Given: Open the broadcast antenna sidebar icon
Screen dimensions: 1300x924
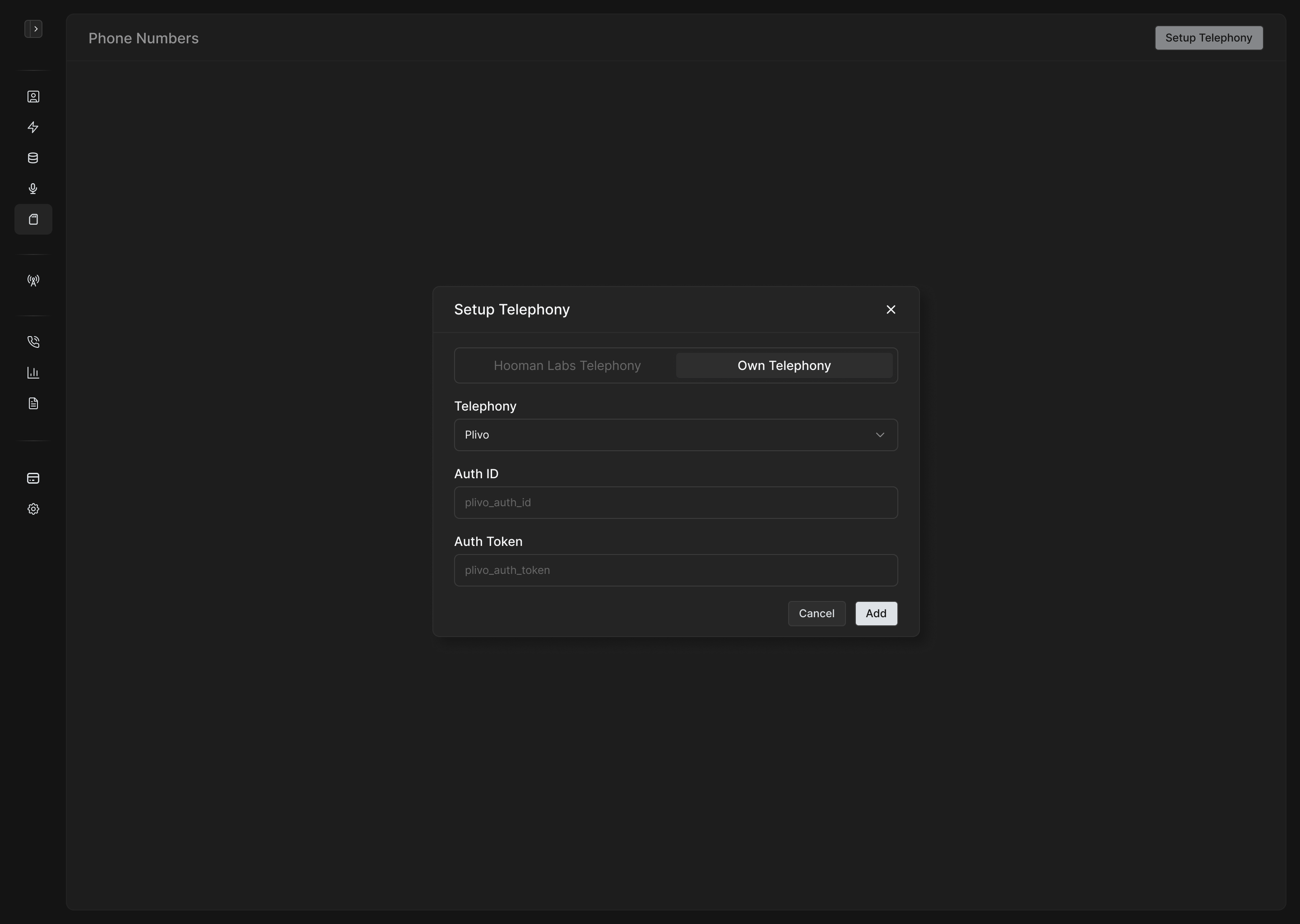Looking at the screenshot, I should pyautogui.click(x=33, y=281).
